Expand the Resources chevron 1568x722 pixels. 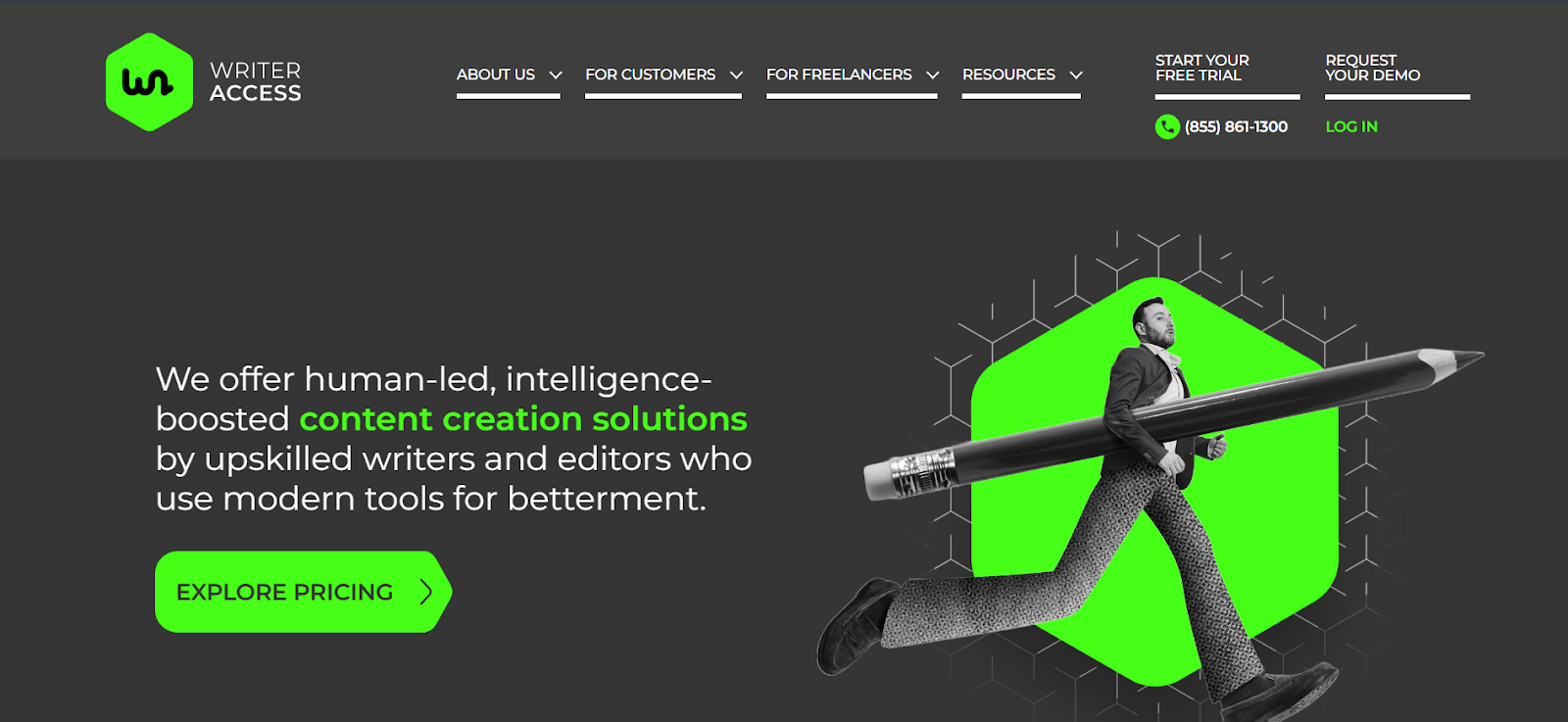(1076, 75)
